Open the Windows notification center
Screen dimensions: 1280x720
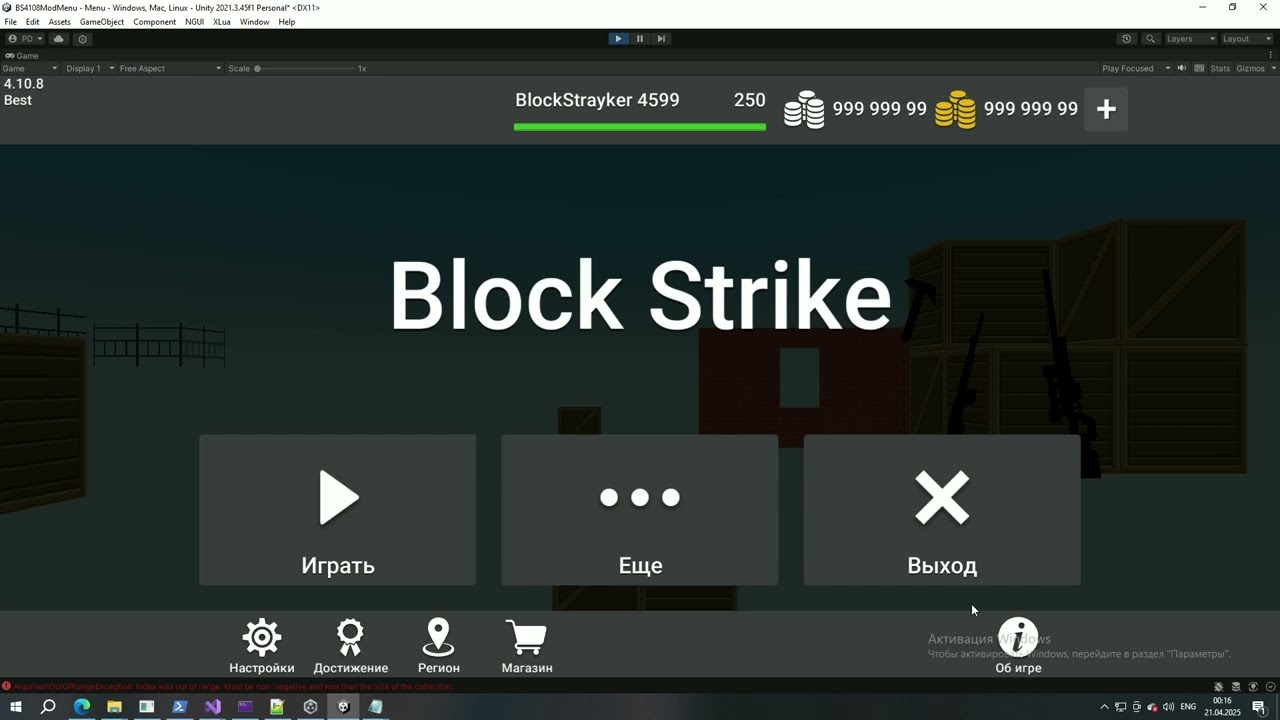pyautogui.click(x=1259, y=707)
